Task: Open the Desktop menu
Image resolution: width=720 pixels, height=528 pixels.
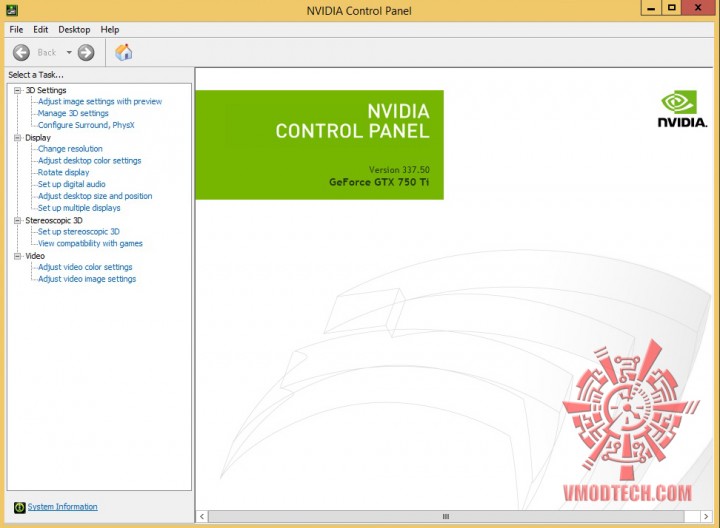Action: [74, 29]
